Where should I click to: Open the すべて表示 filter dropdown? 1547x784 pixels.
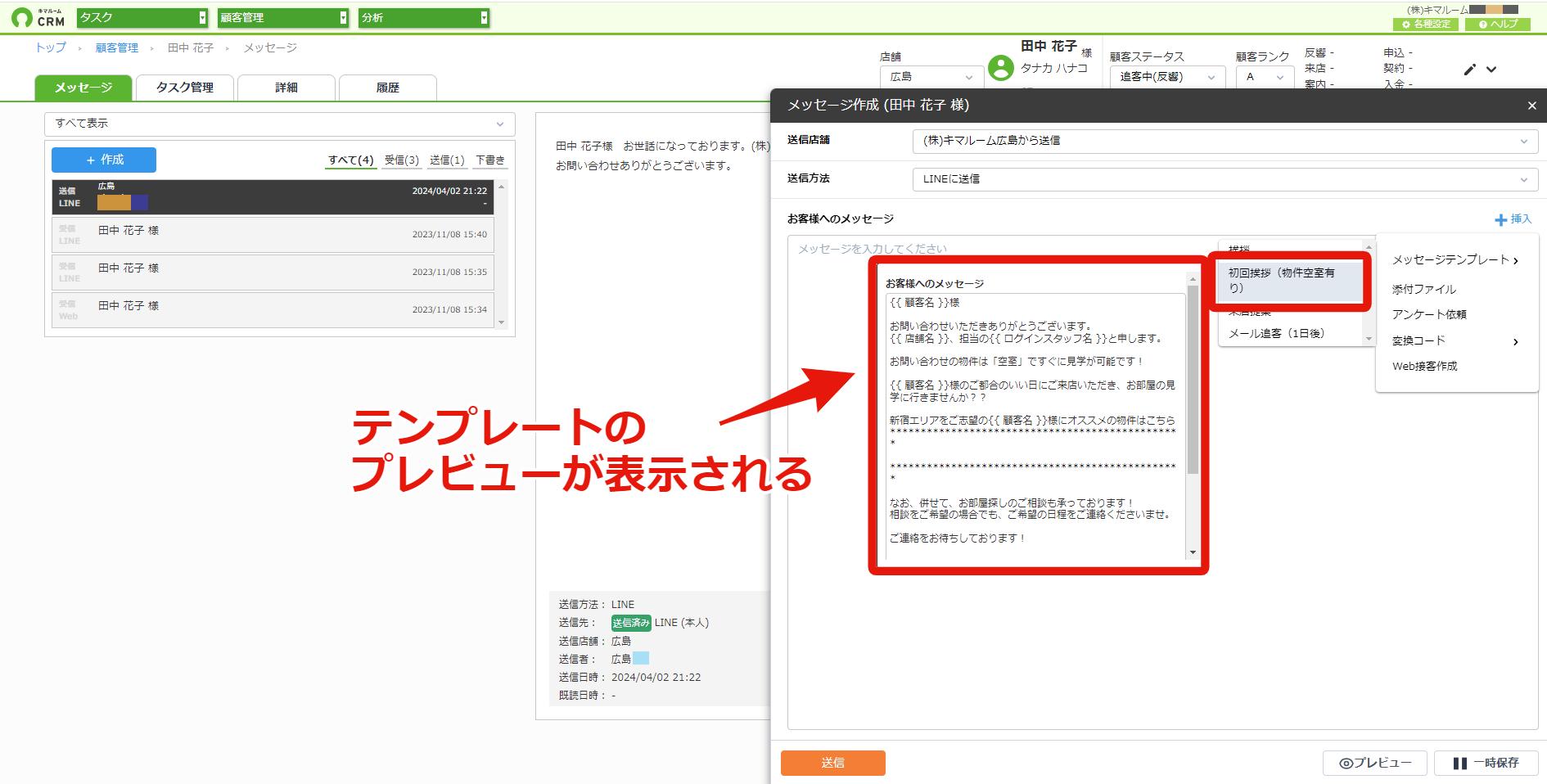coord(279,124)
